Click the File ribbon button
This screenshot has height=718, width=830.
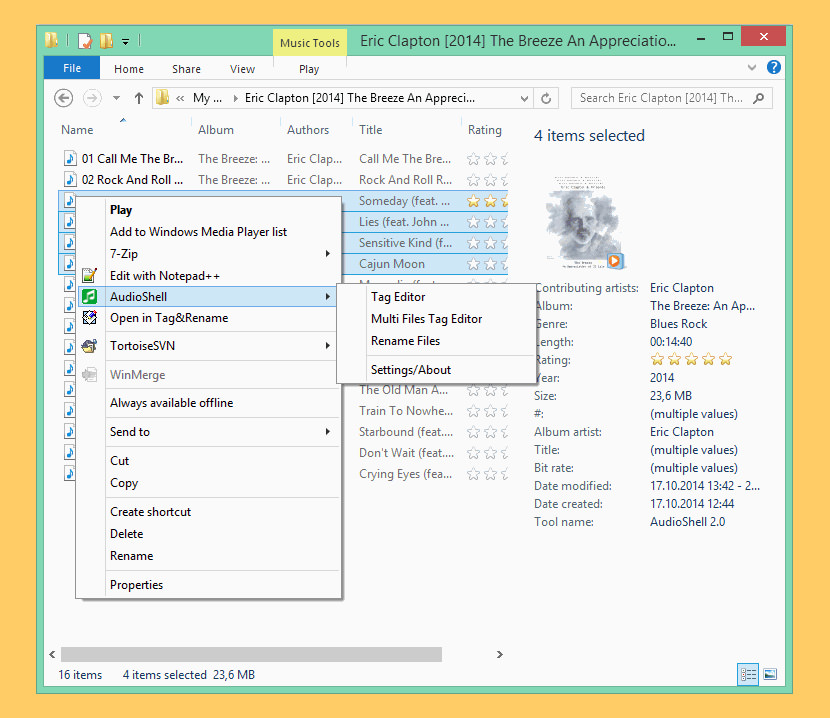[x=72, y=69]
